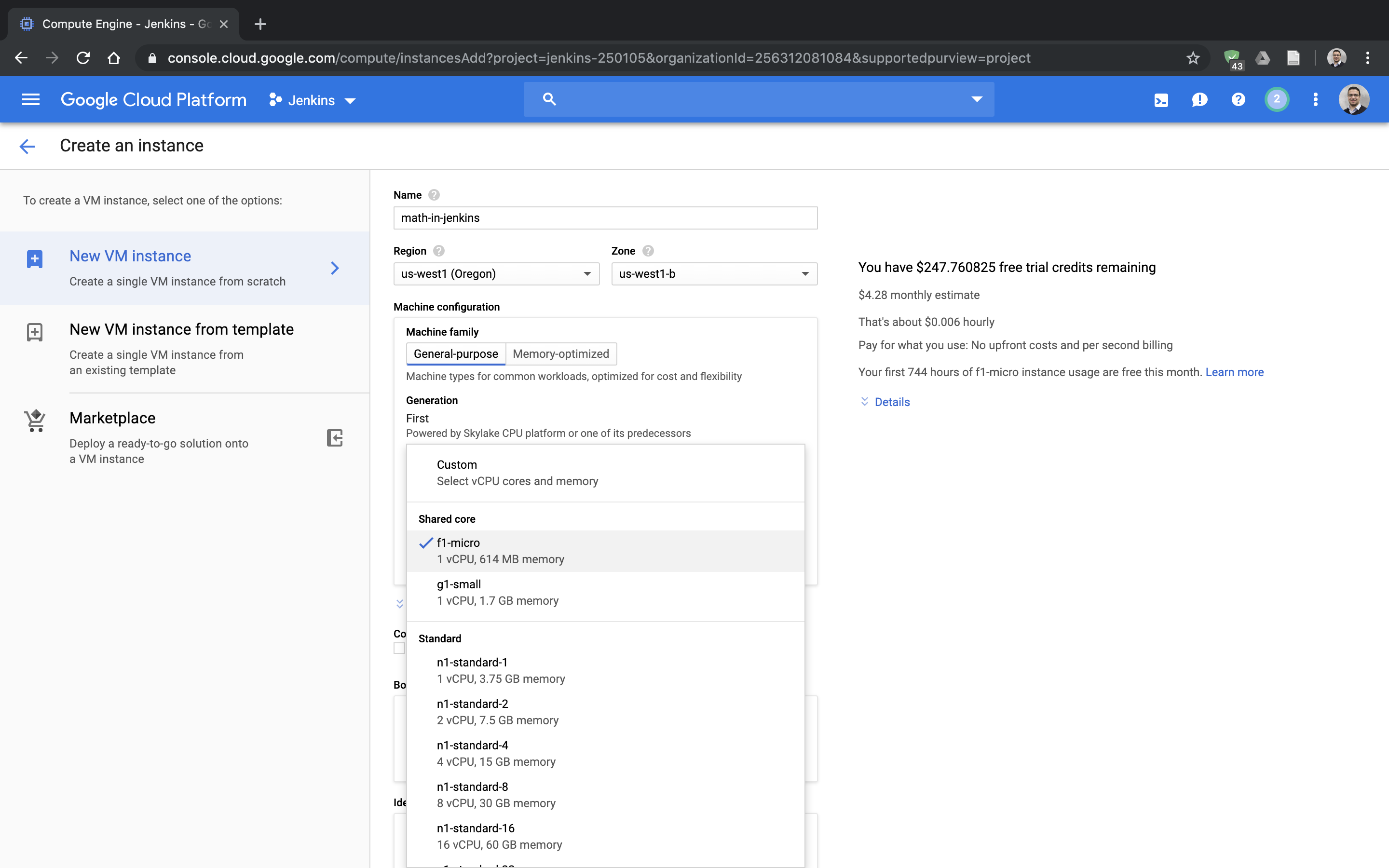Click the help icon next to Name
Viewport: 1389px width, 868px height.
tap(434, 195)
